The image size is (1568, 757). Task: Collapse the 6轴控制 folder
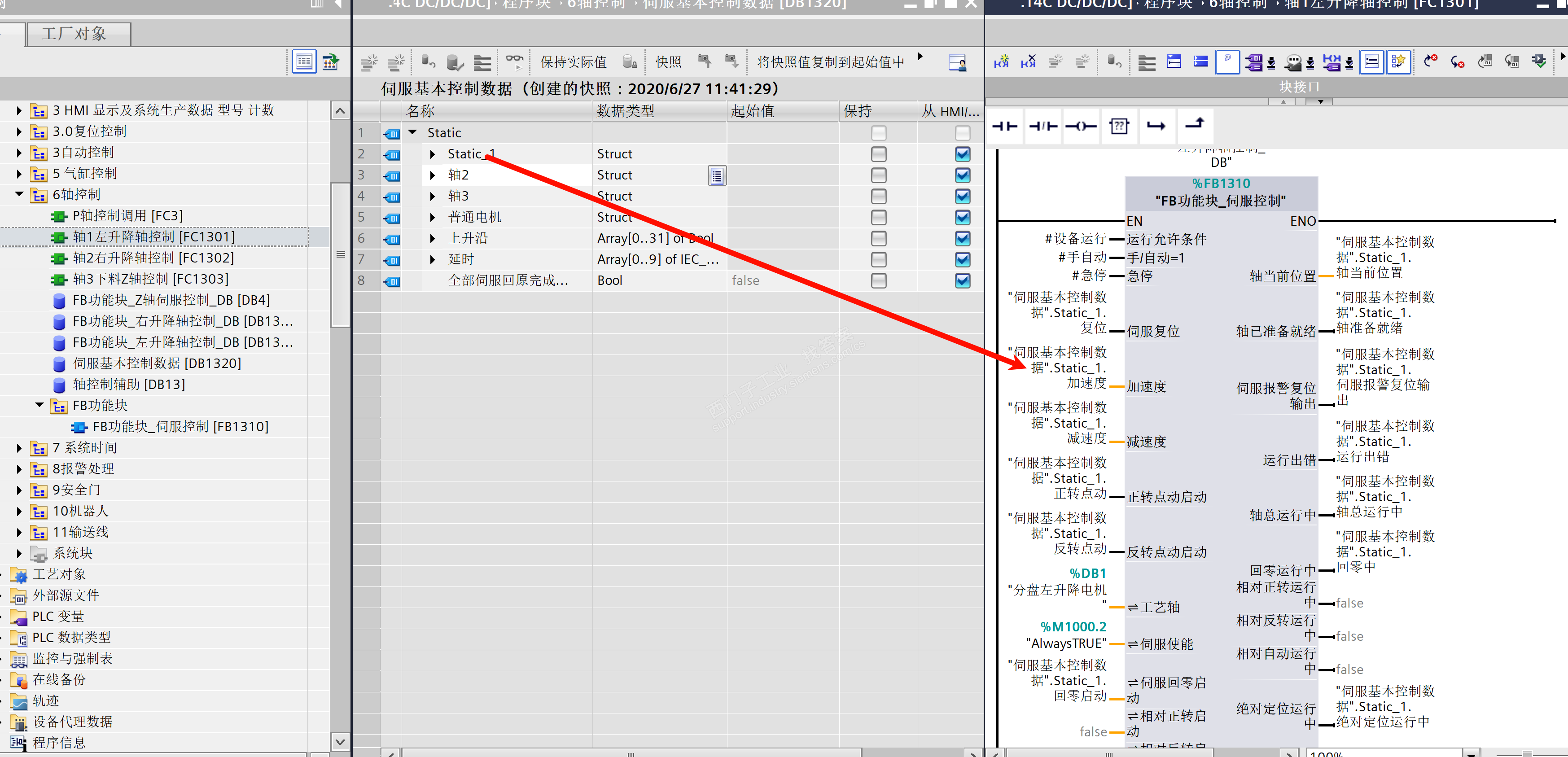tap(19, 194)
